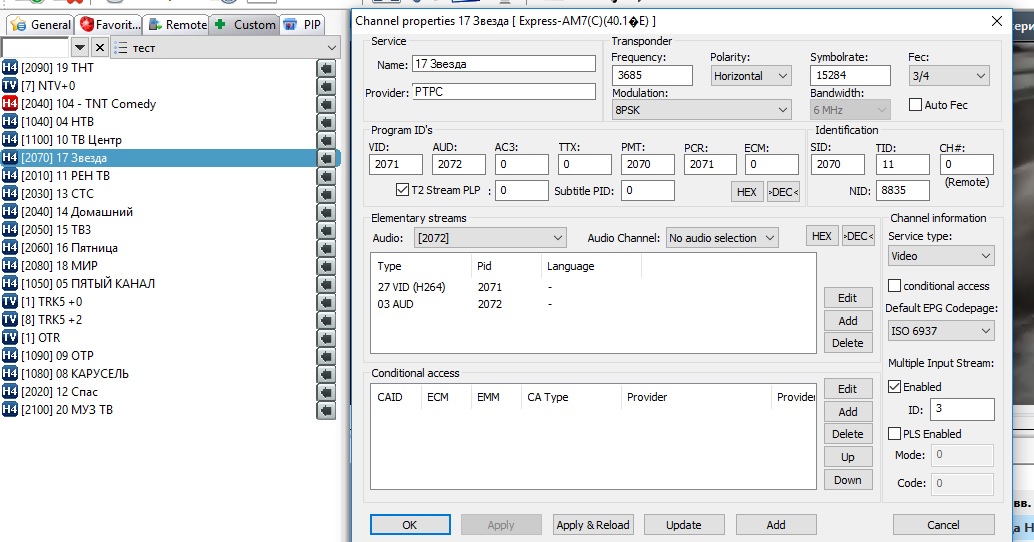This screenshot has height=542, width=1034.
Task: Click the Frequency input field
Action: (652, 76)
